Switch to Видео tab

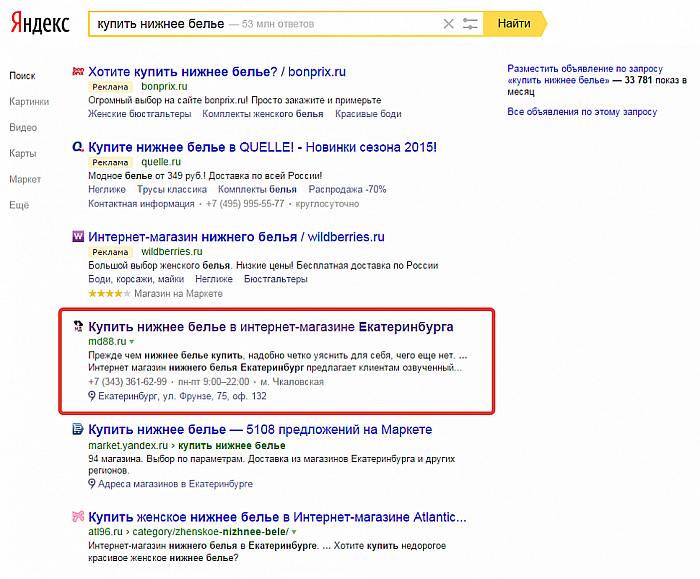pyautogui.click(x=23, y=128)
